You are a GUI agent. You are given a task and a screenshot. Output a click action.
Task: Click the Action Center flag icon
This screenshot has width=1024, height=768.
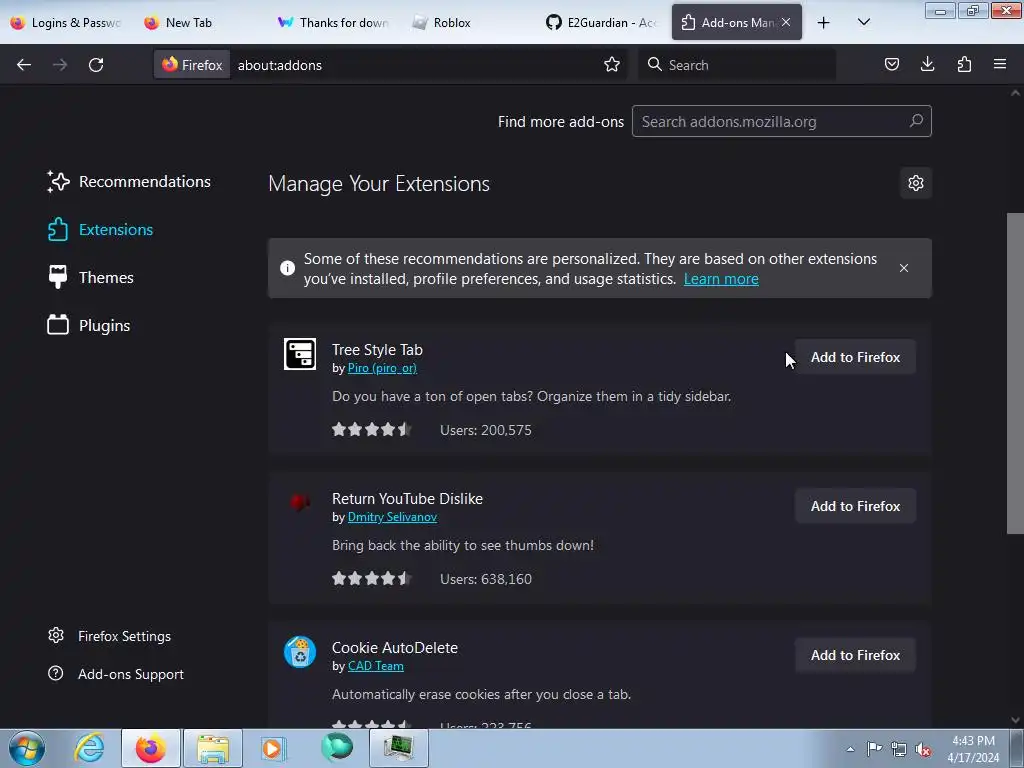874,749
